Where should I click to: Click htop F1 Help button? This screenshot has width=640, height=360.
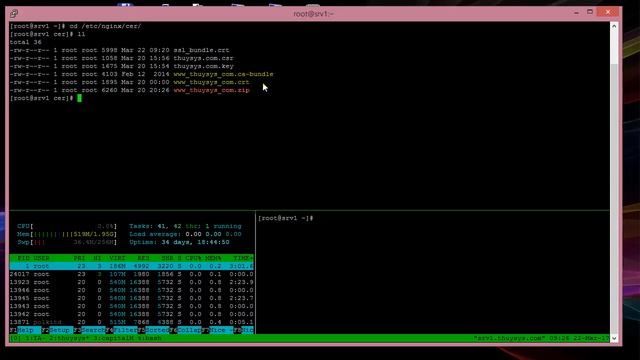click(x=25, y=330)
